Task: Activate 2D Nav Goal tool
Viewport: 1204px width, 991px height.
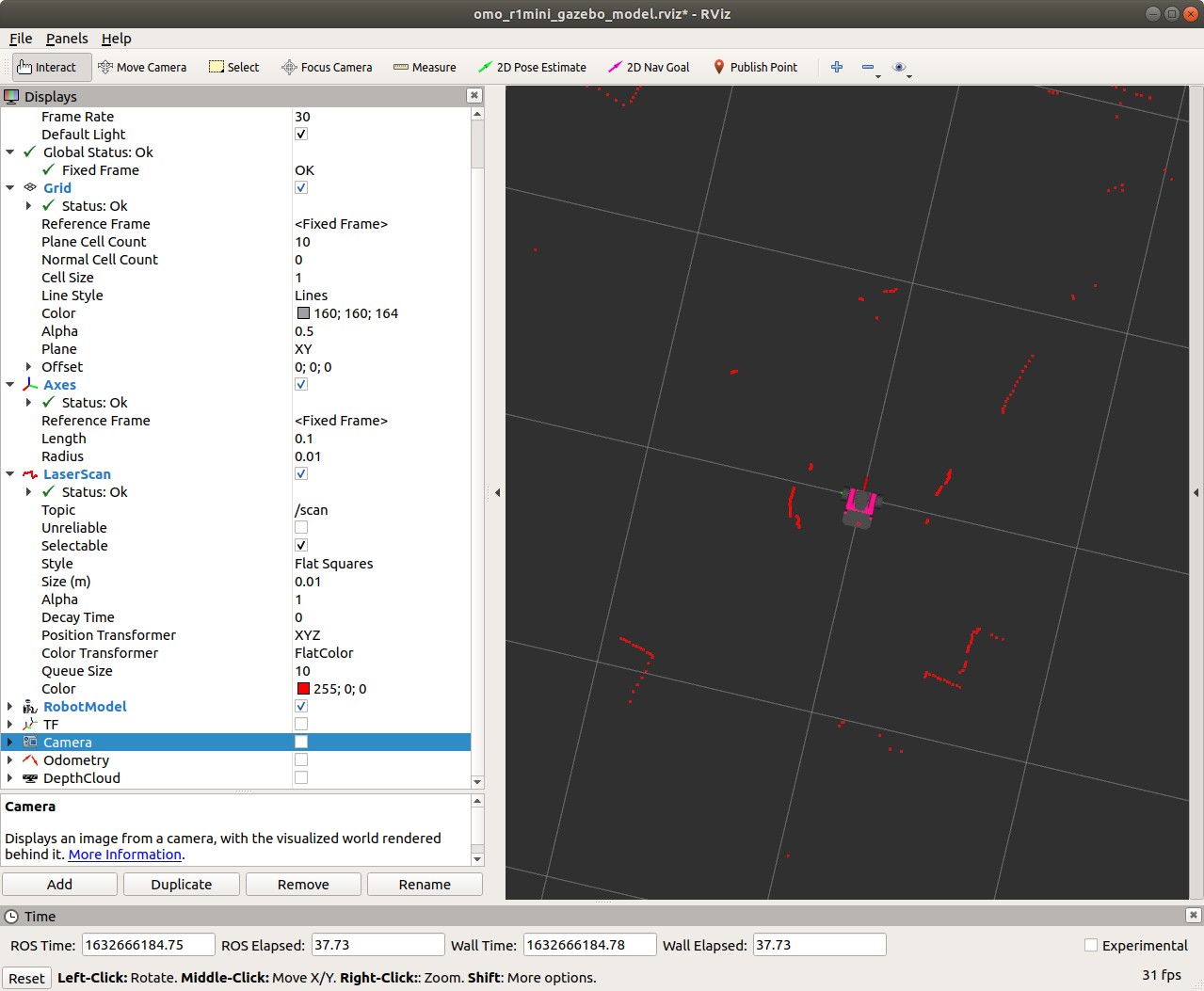Action: 649,67
